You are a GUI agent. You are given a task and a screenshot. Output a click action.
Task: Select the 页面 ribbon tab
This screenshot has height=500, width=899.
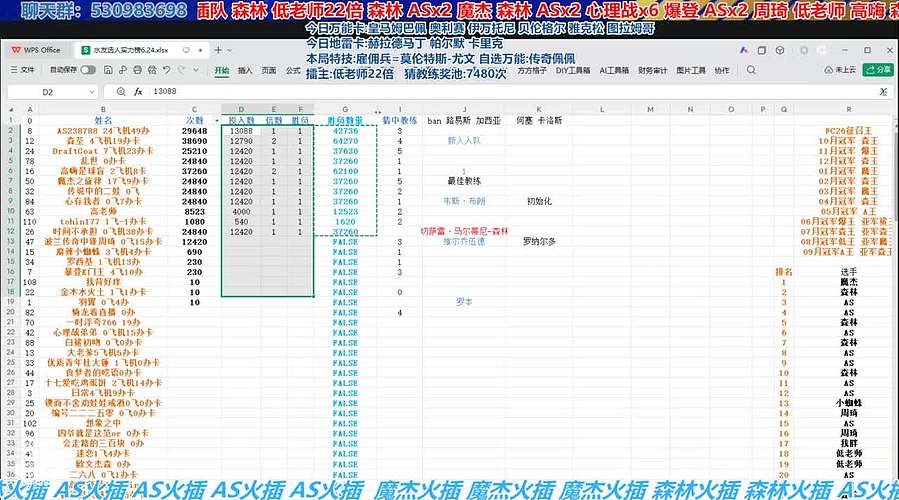(x=269, y=71)
